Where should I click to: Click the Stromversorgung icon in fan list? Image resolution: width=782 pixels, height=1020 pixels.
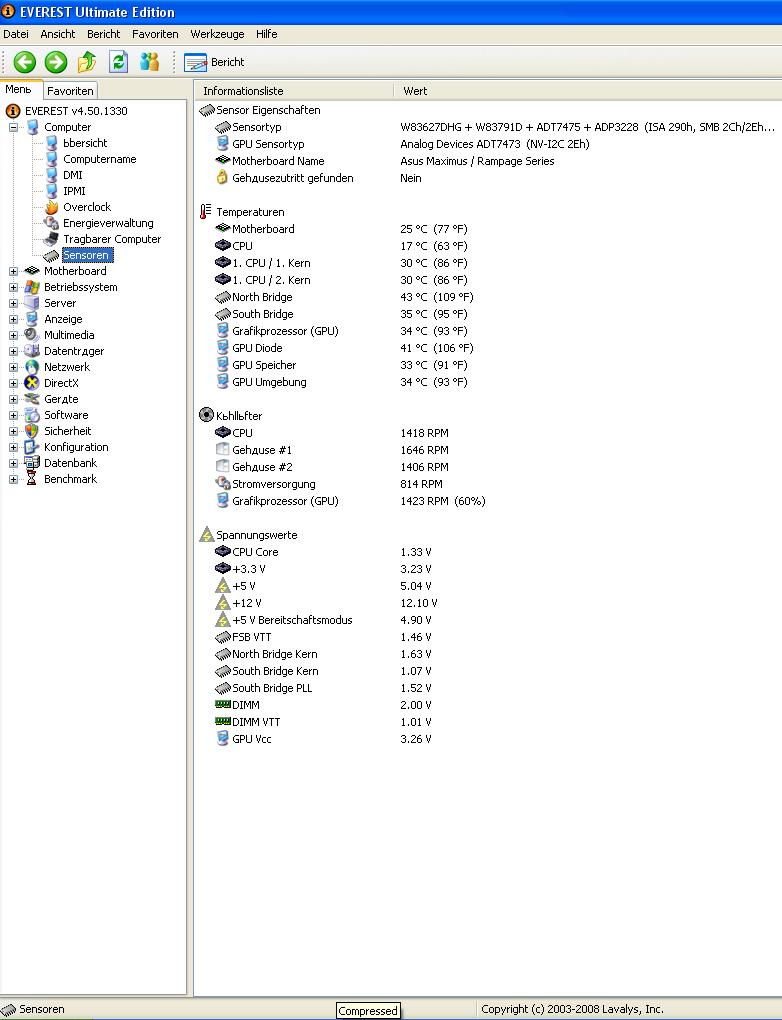coord(222,484)
